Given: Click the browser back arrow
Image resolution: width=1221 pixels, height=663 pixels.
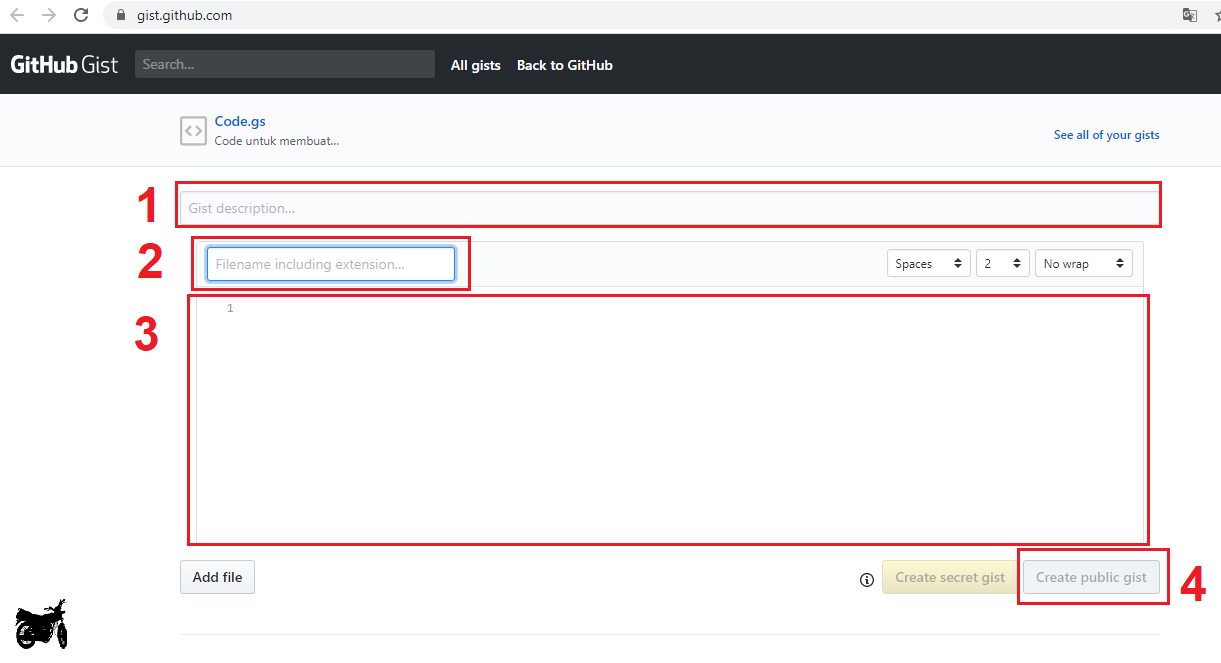Looking at the screenshot, I should [x=17, y=15].
